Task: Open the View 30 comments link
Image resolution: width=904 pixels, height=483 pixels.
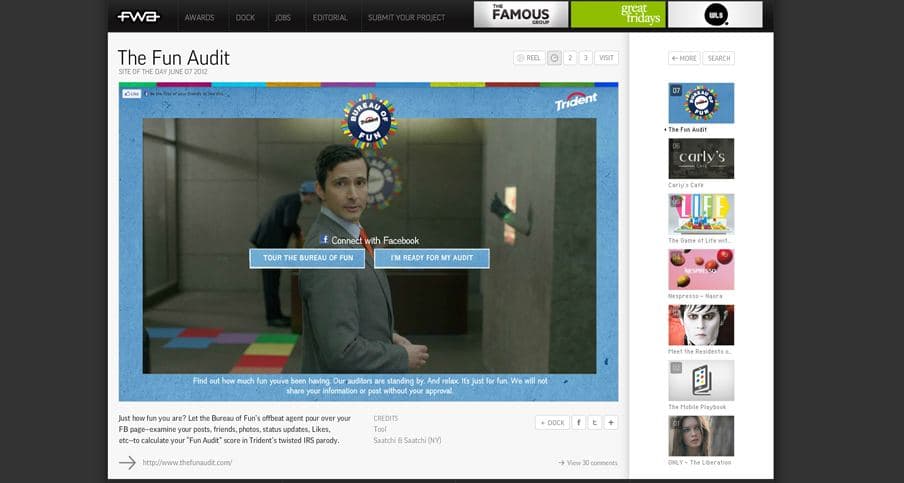Action: pos(588,463)
